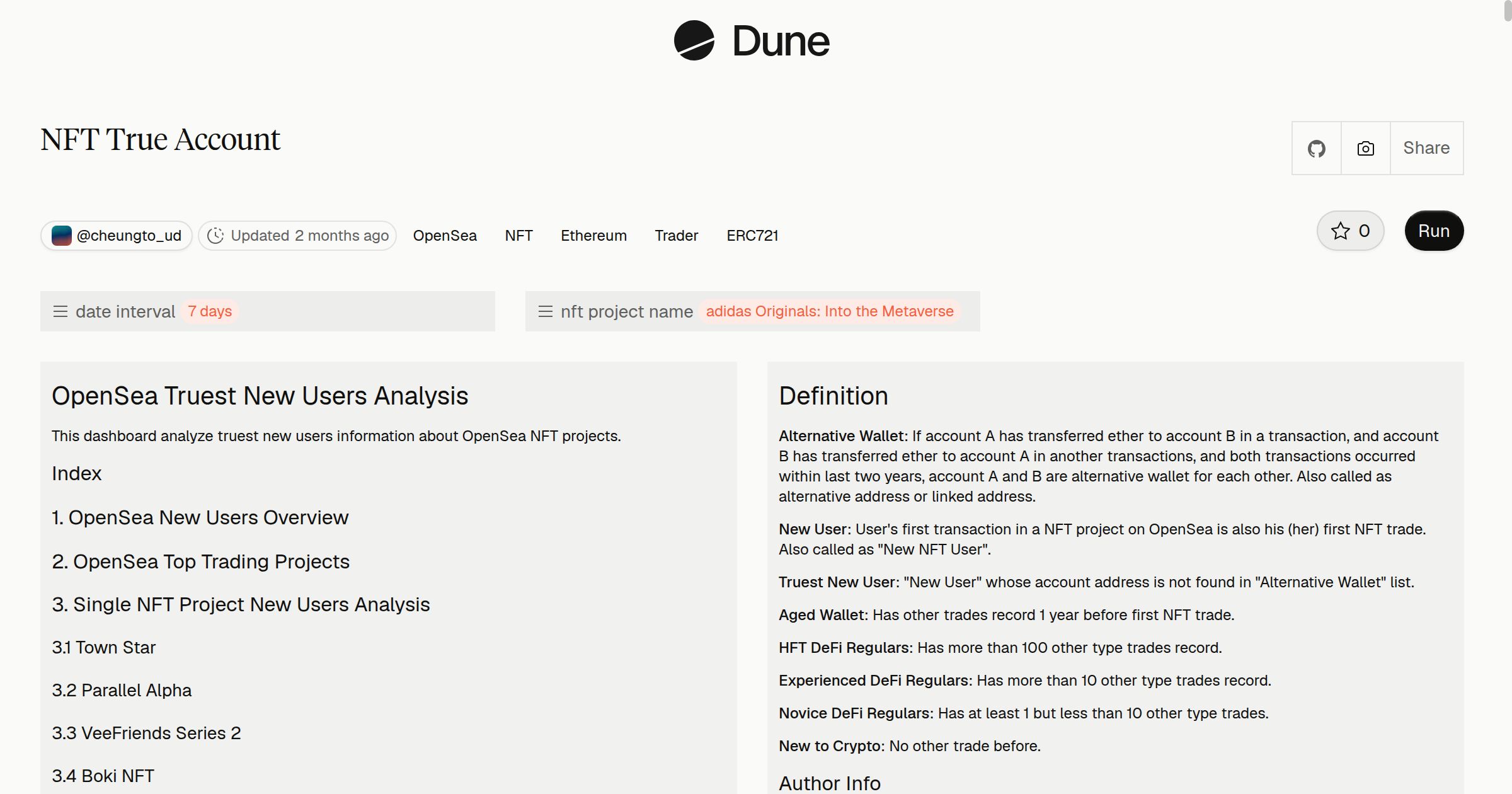Click the 'Definition' heading
Screen dimensions: 1512x794
(833, 396)
